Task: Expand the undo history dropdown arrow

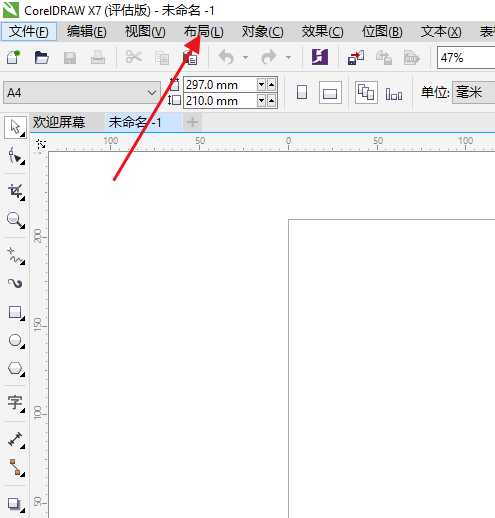Action: click(x=245, y=58)
